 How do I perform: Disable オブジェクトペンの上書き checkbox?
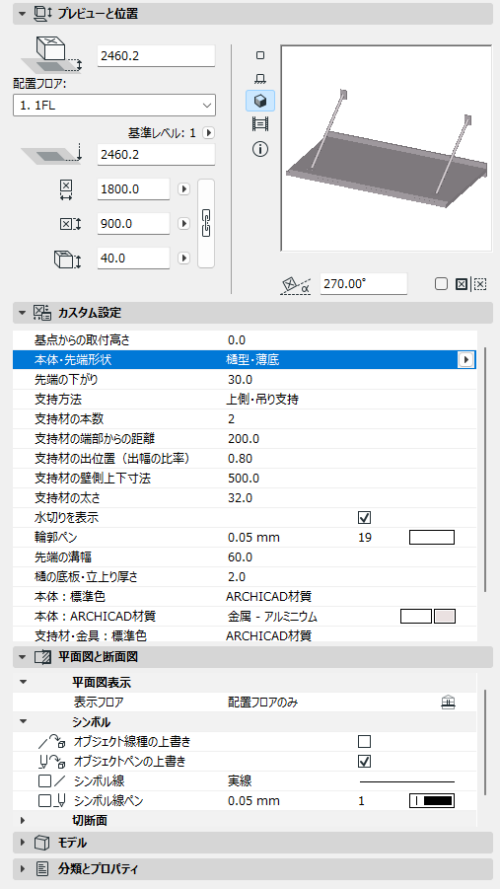(365, 761)
